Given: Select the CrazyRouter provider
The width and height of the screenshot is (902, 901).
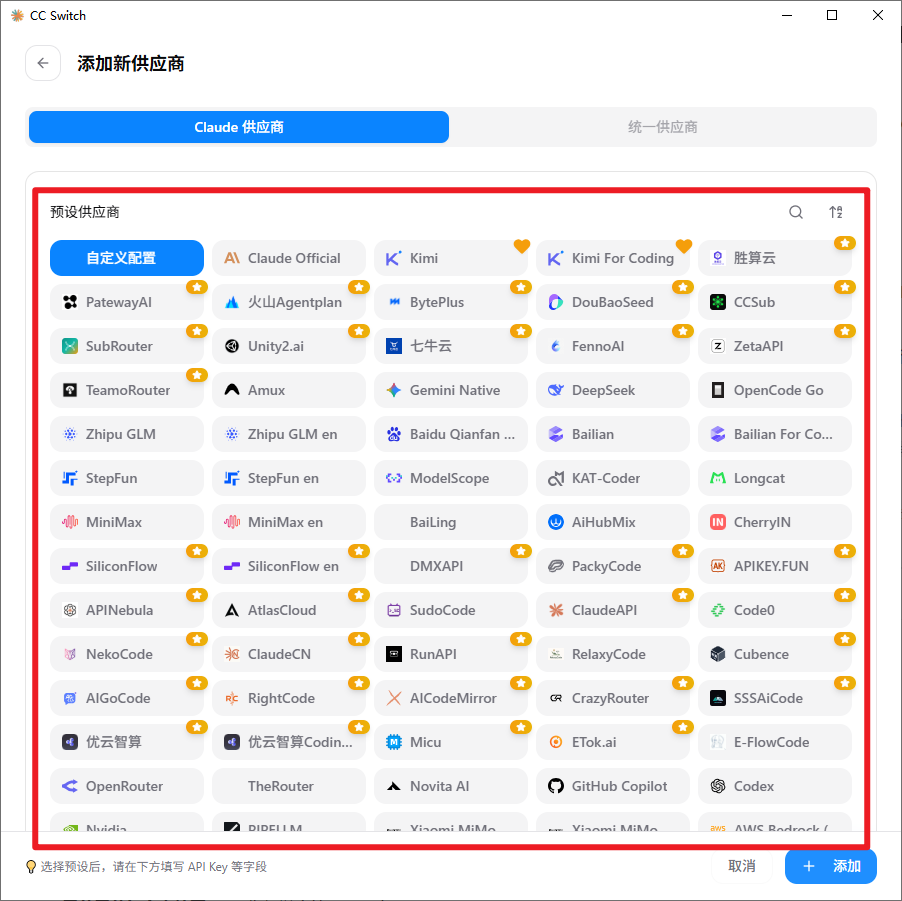Looking at the screenshot, I should point(613,698).
